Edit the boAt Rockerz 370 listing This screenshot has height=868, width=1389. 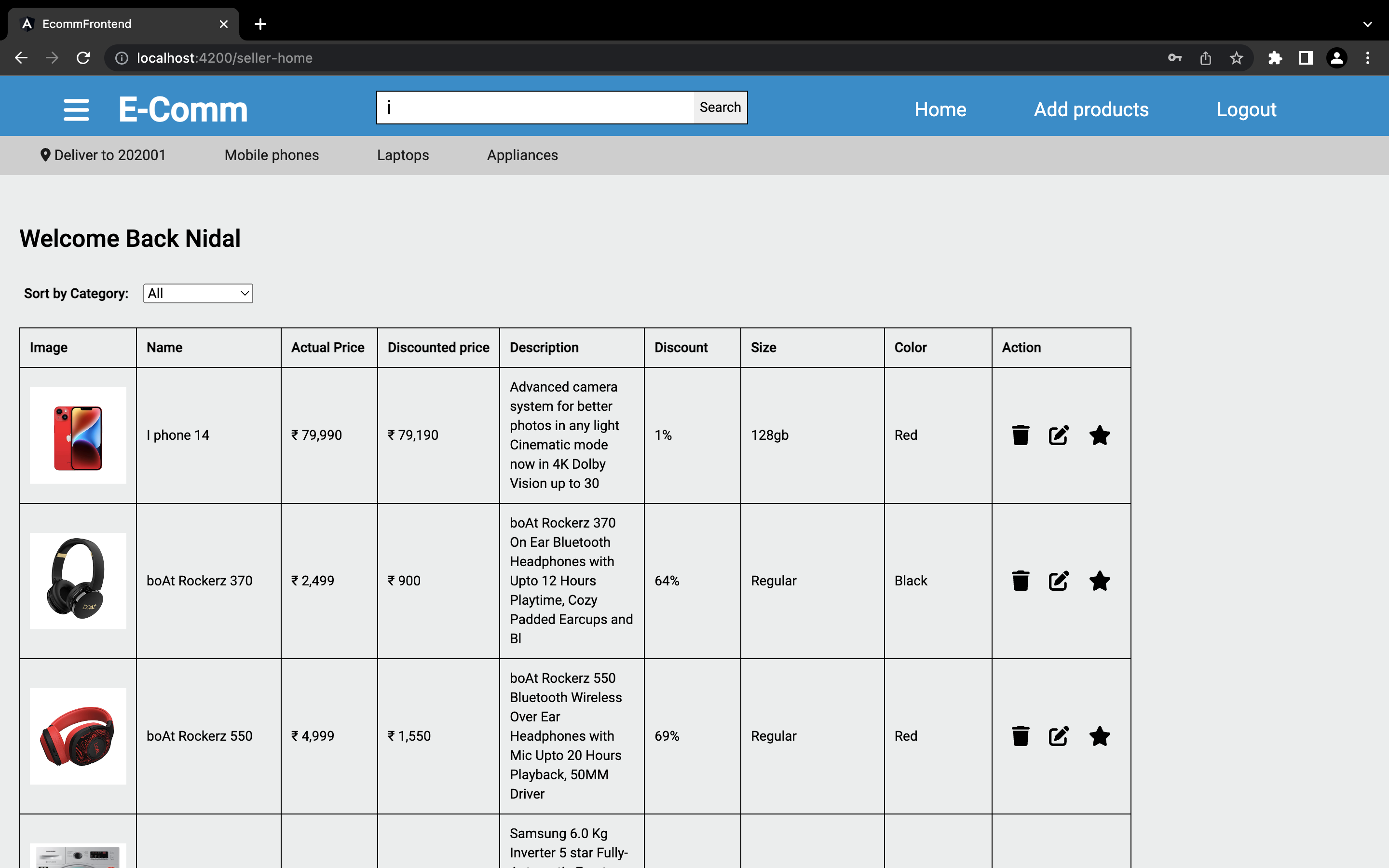click(1058, 581)
